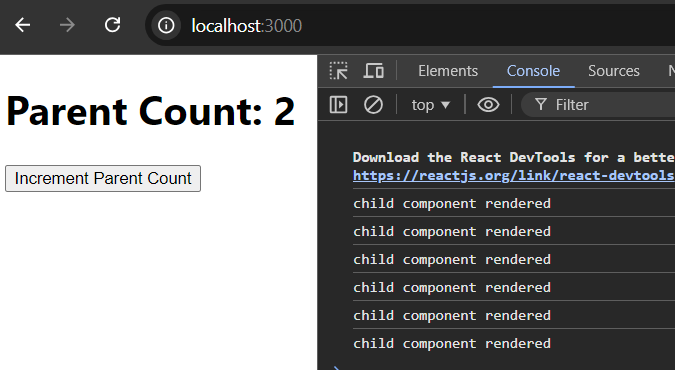Clear the console with the block icon

pyautogui.click(x=373, y=105)
